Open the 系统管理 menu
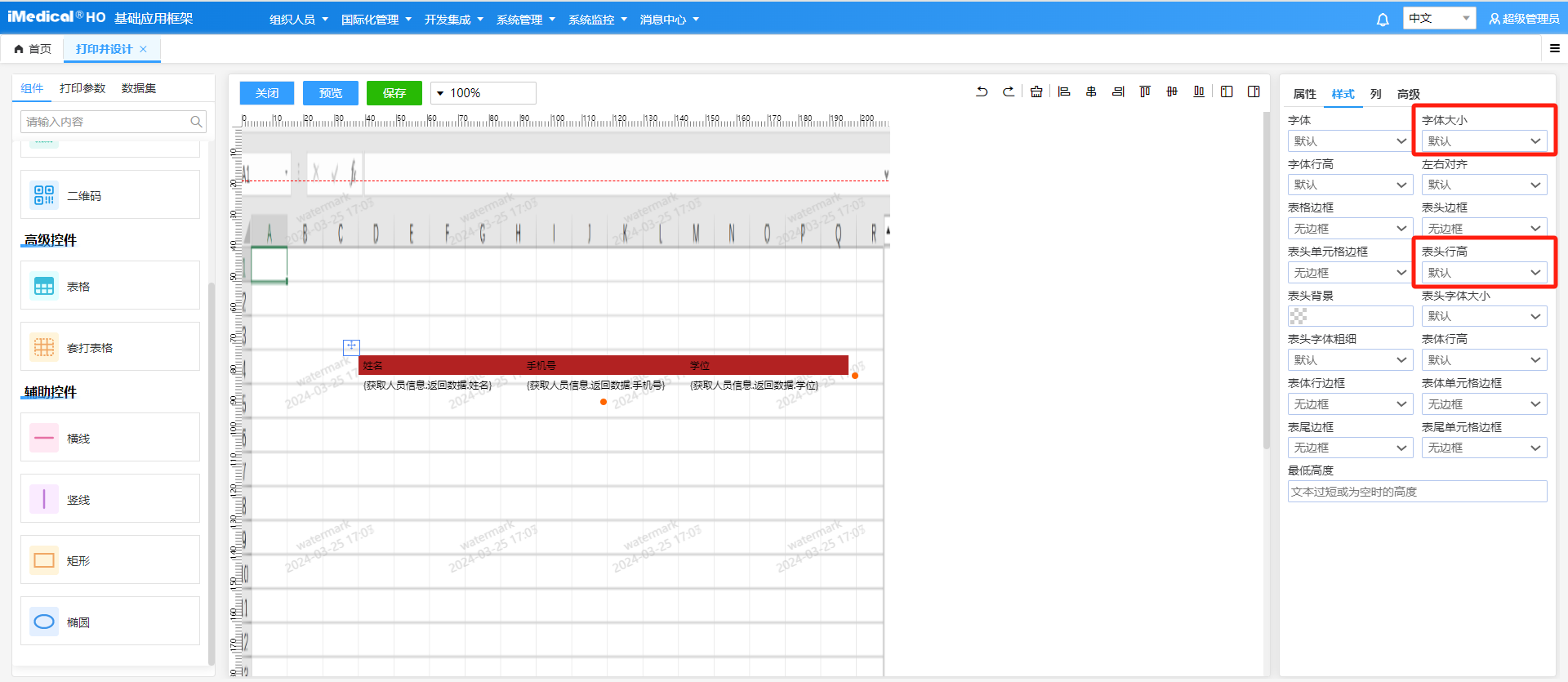This screenshot has height=682, width=1568. coord(525,20)
